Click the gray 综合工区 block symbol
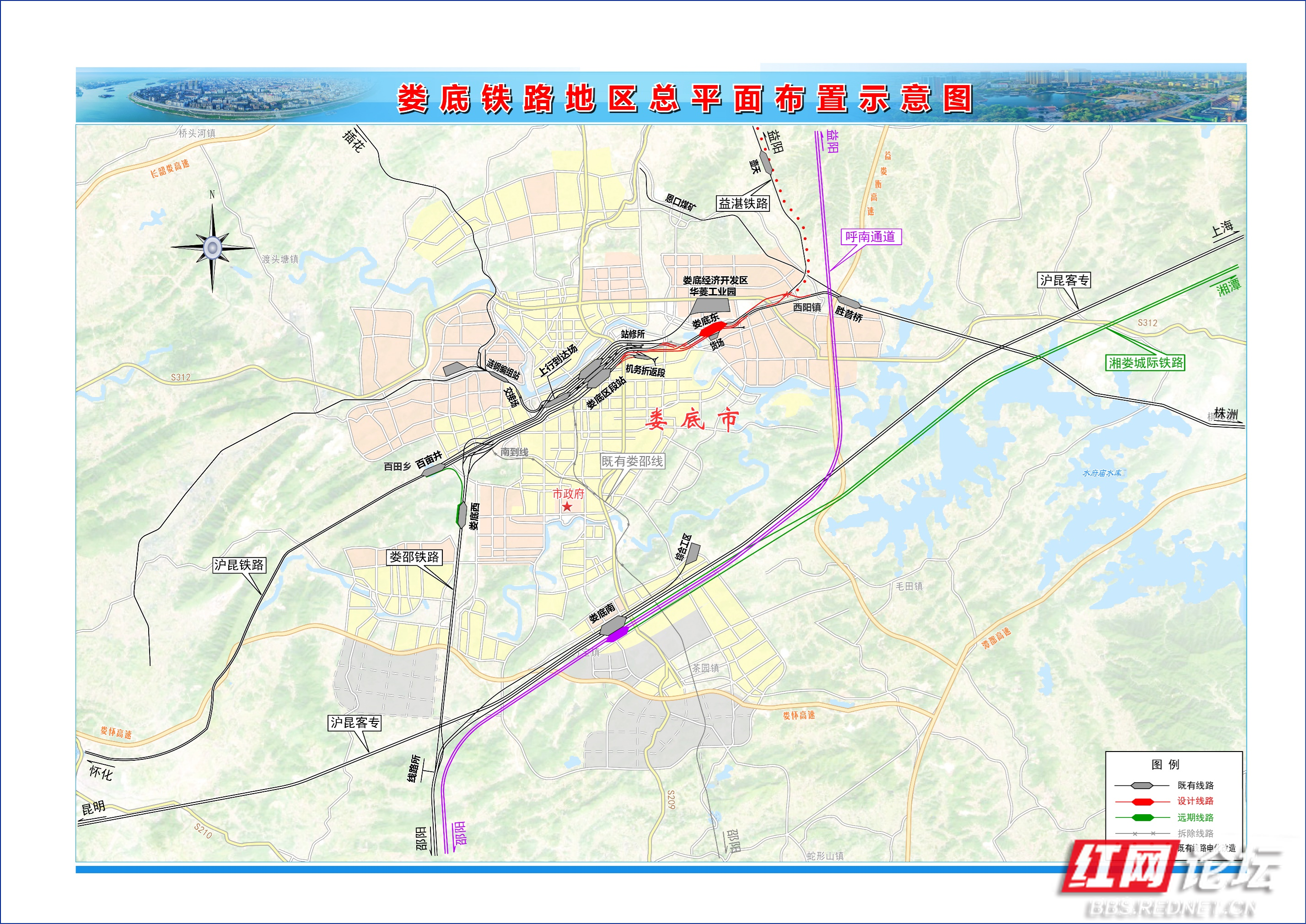The height and width of the screenshot is (924, 1306). pyautogui.click(x=692, y=553)
